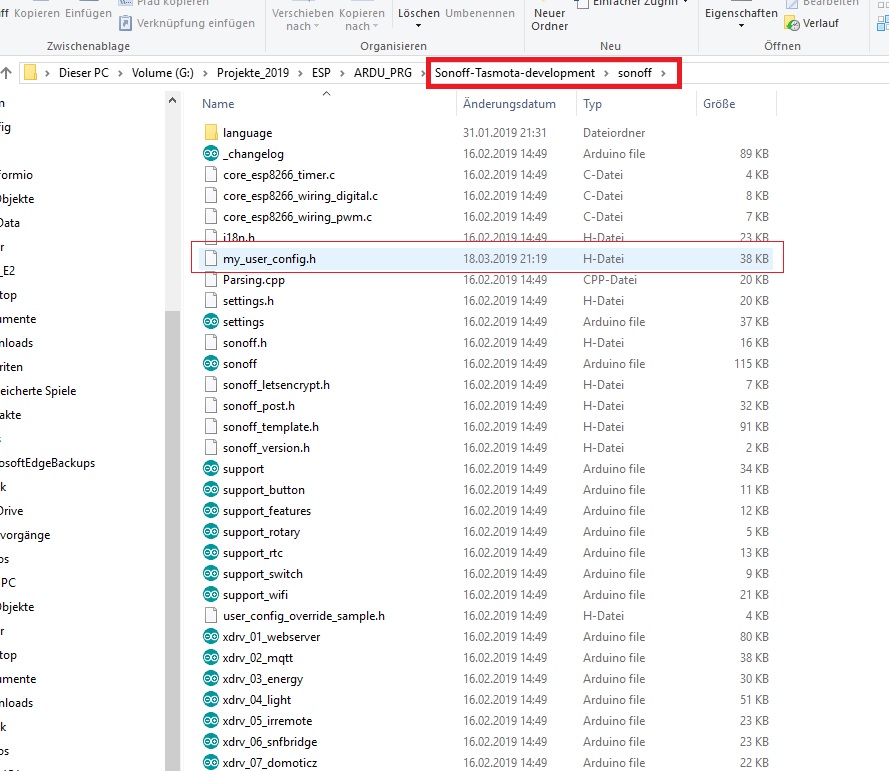Open the Verschieben nach dropdown
The width and height of the screenshot is (889, 771).
[302, 19]
